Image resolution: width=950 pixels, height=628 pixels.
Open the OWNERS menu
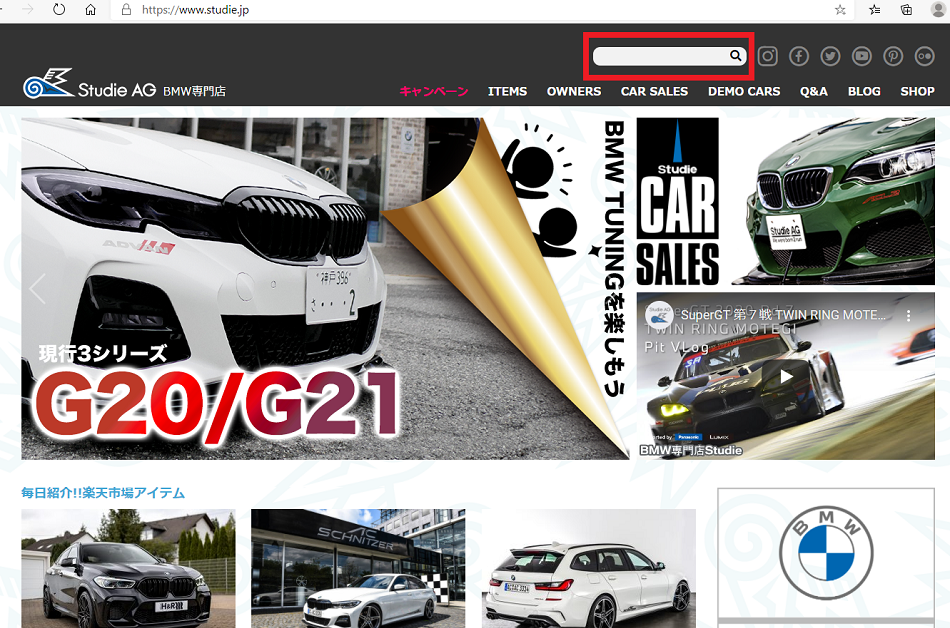pyautogui.click(x=574, y=91)
